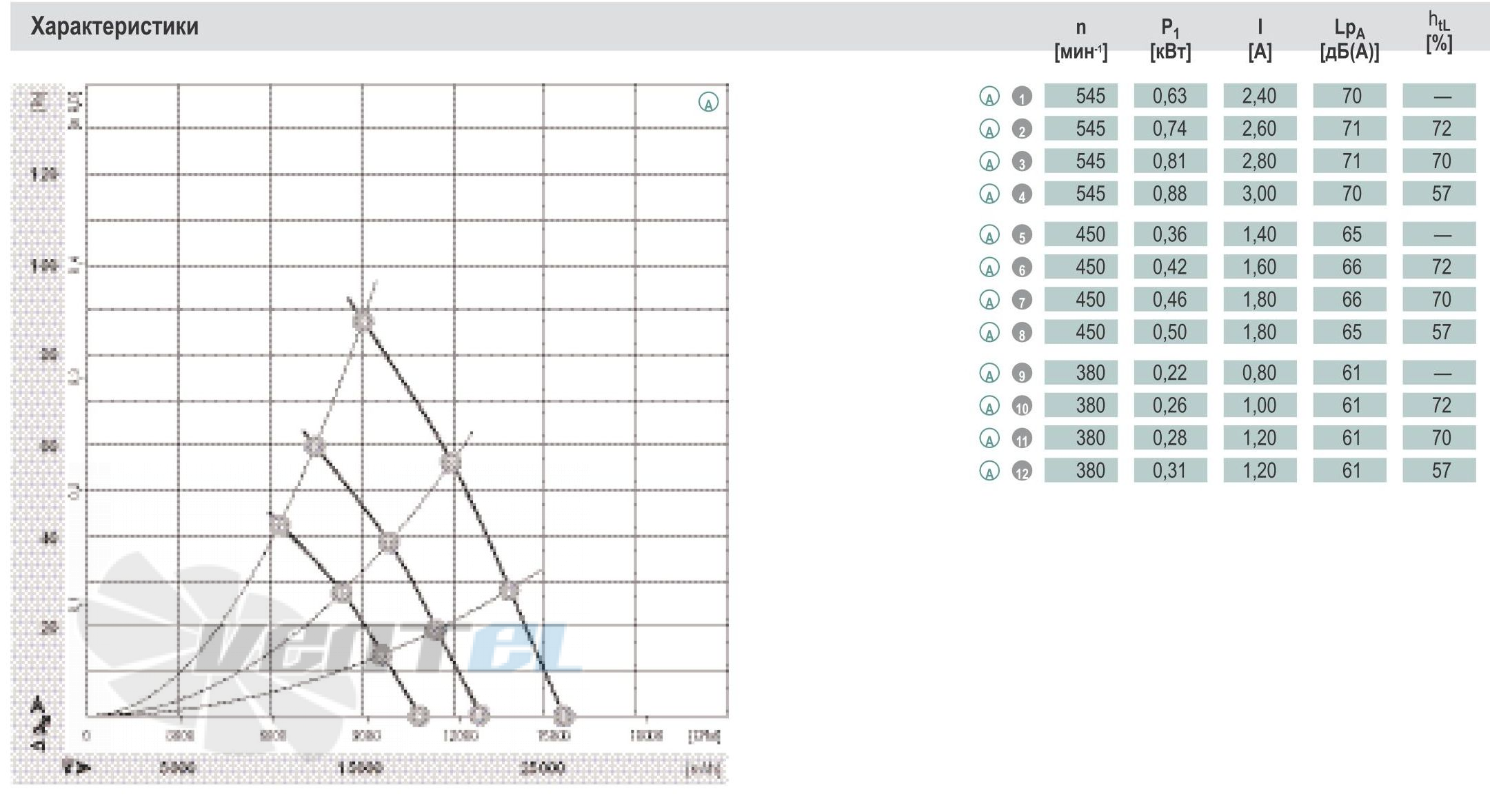
Task: Select the current cell '0,80'
Action: pyautogui.click(x=1260, y=373)
